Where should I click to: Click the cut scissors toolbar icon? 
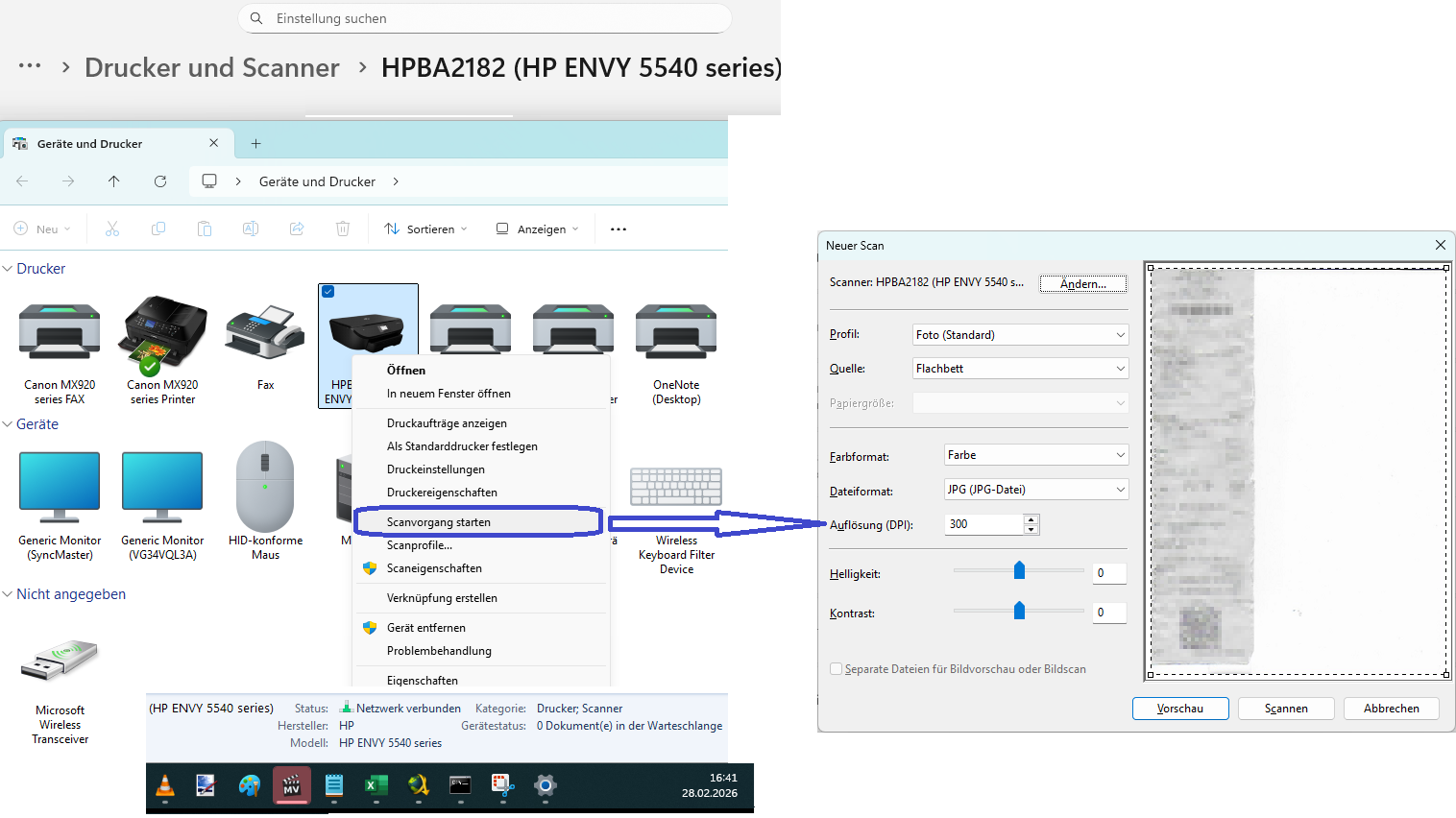click(x=112, y=229)
